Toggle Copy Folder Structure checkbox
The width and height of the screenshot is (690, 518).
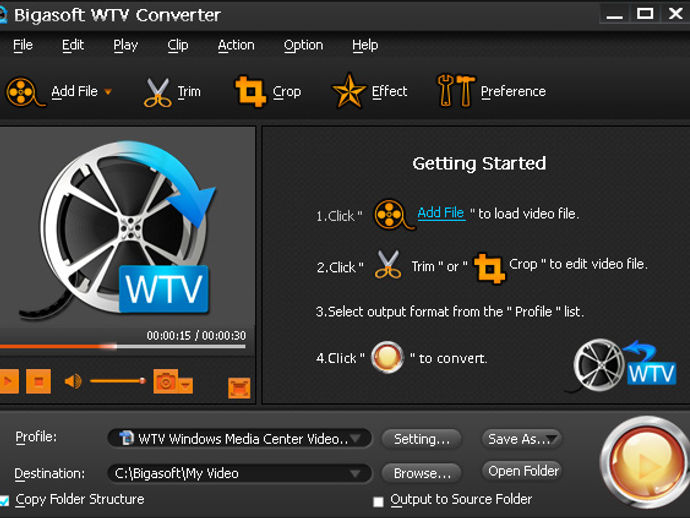tap(4, 500)
